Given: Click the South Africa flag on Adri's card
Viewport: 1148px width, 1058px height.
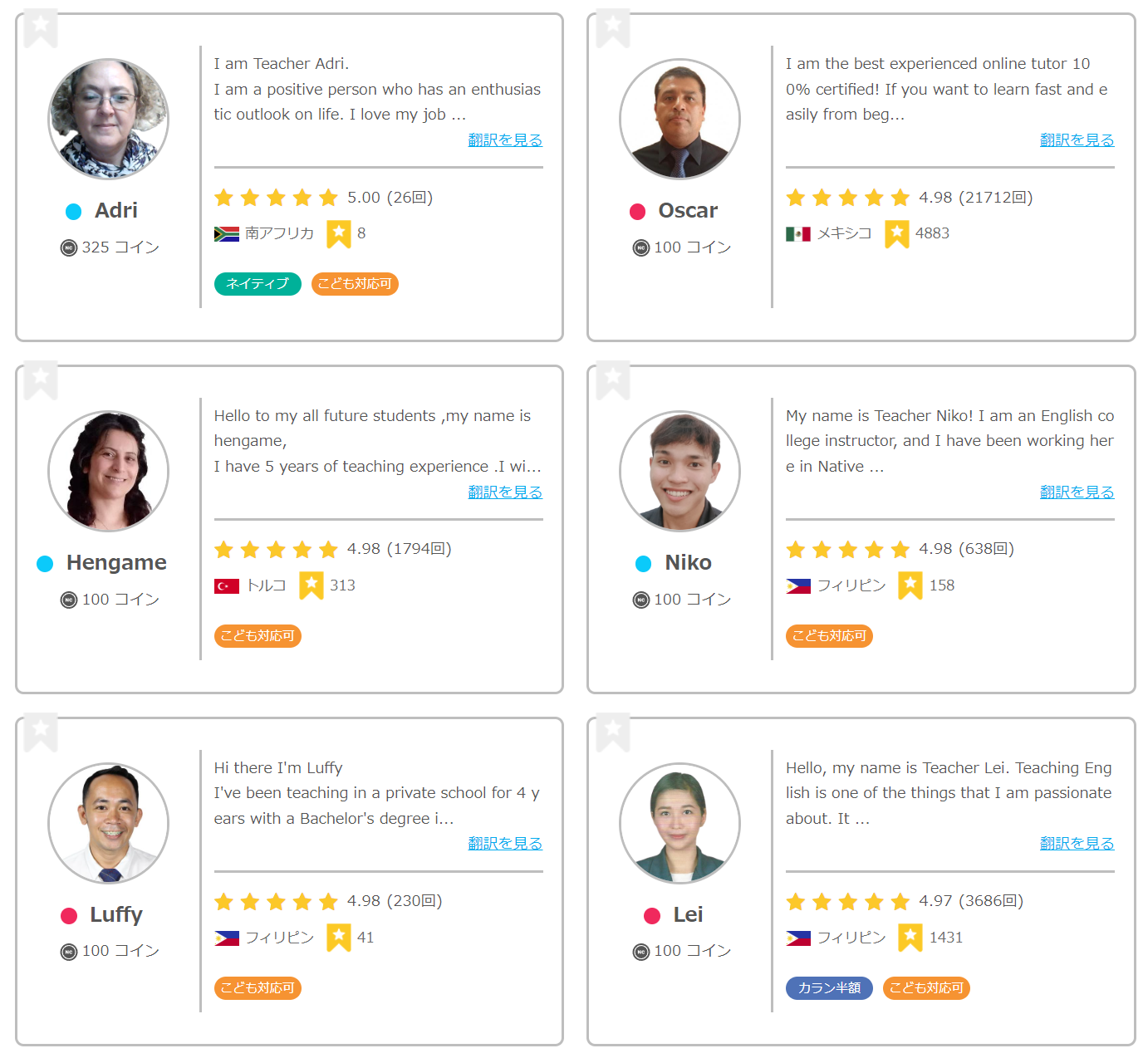Looking at the screenshot, I should tap(226, 234).
